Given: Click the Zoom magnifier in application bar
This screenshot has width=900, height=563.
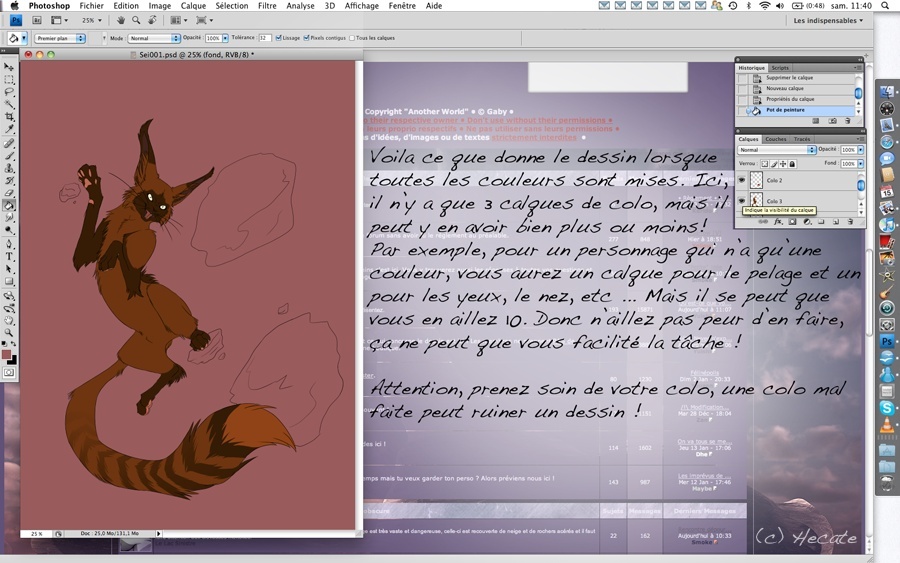Looking at the screenshot, I should click(136, 20).
